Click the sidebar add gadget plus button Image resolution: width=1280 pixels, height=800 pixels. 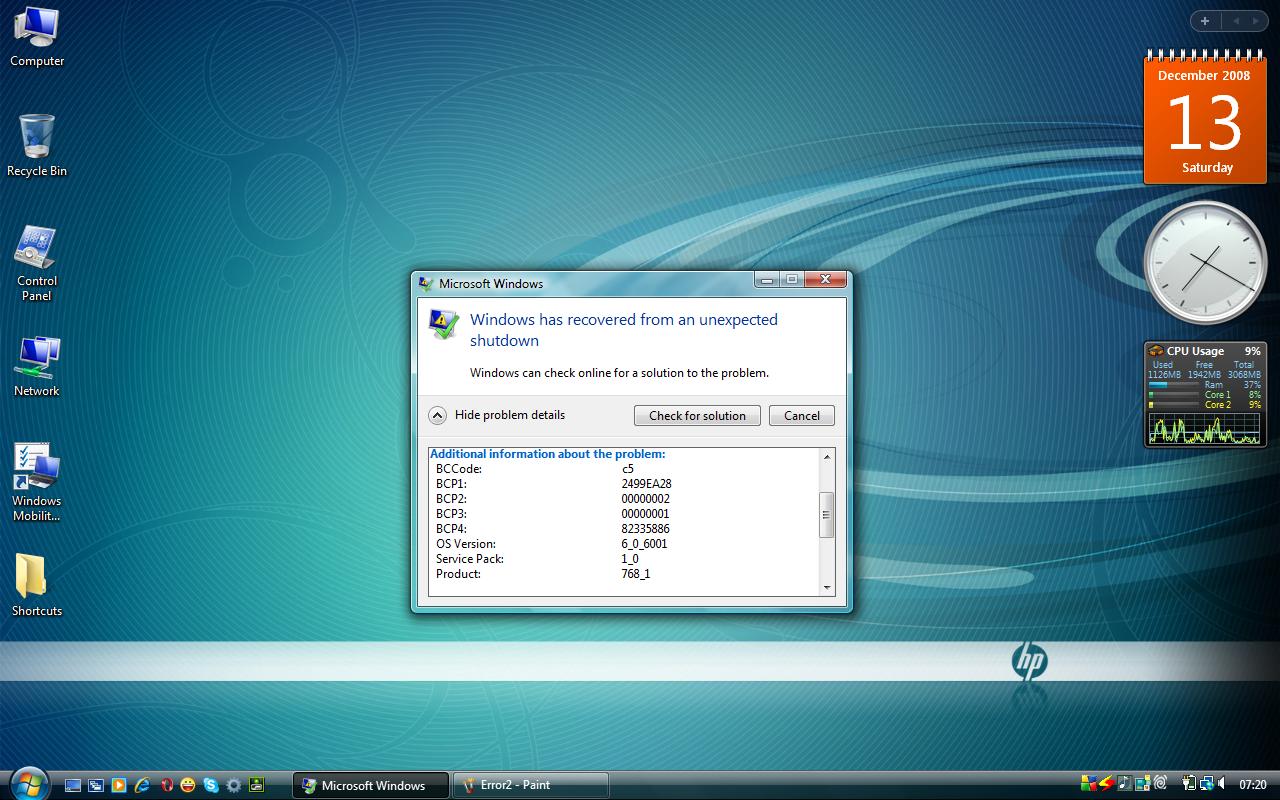pyautogui.click(x=1205, y=21)
